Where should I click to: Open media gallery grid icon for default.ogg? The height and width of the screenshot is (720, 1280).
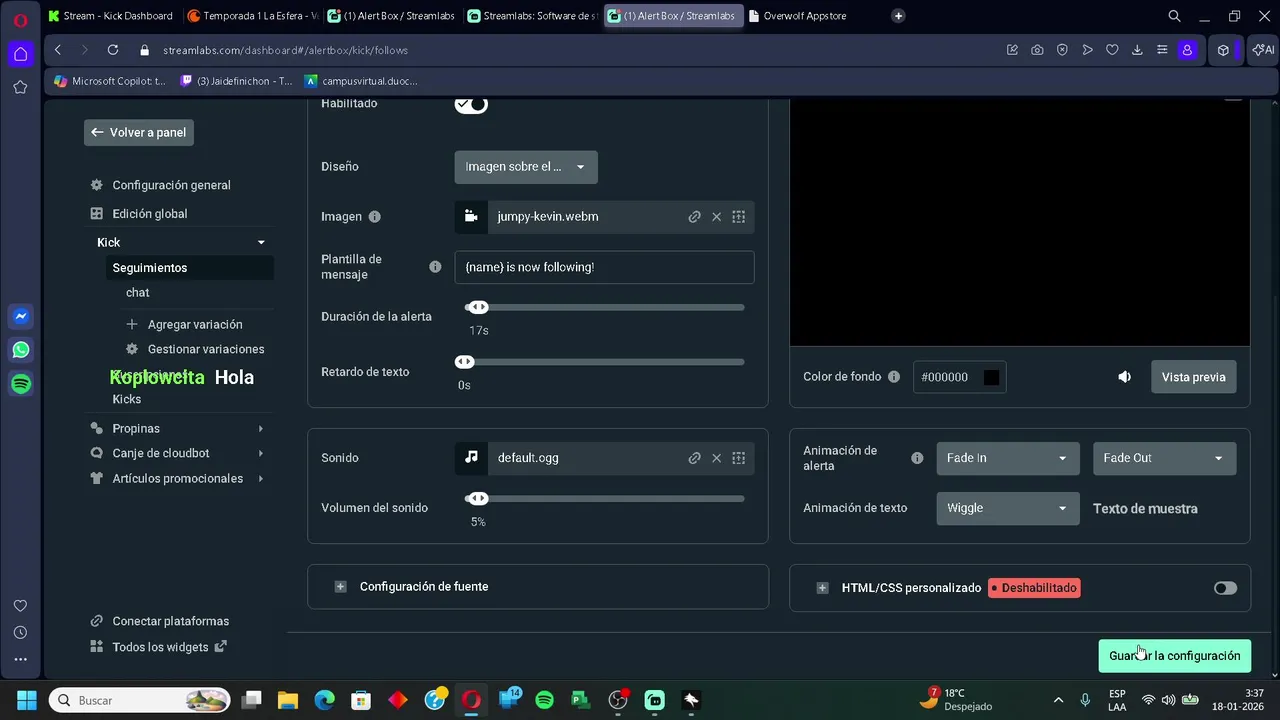click(738, 458)
